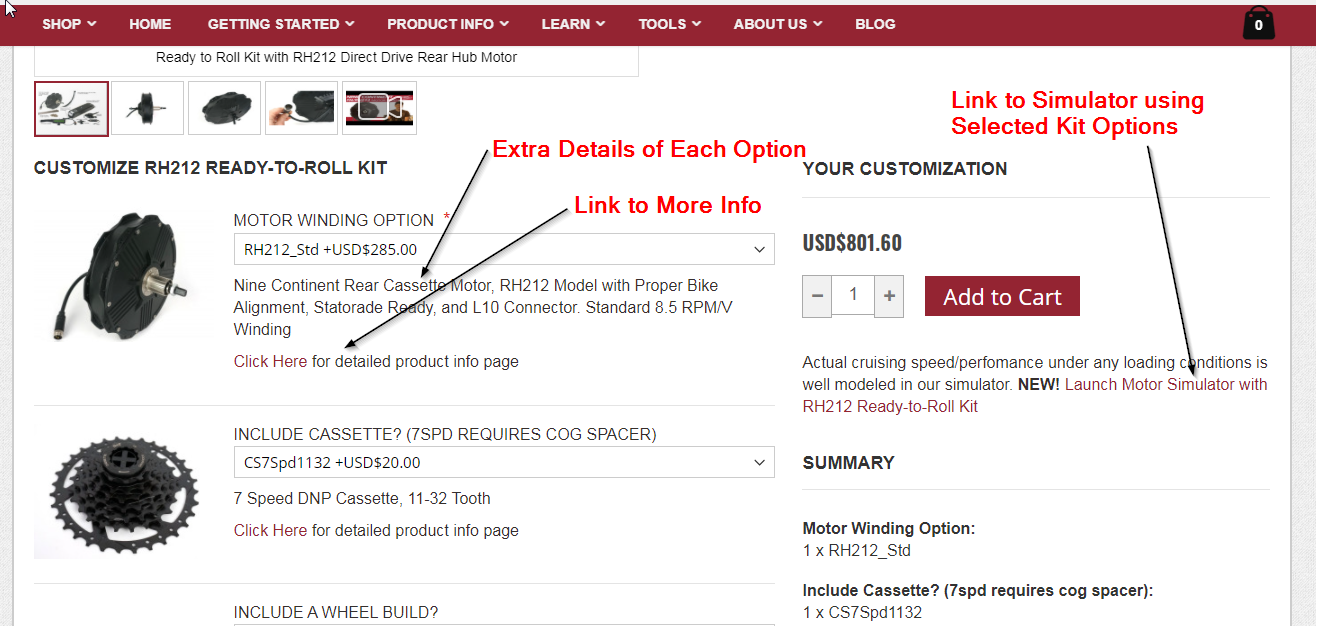Click CUSTOMIZE RH212 READY-TO-ROLL KIT heading
Viewport: 1322px width, 629px height.
(210, 168)
